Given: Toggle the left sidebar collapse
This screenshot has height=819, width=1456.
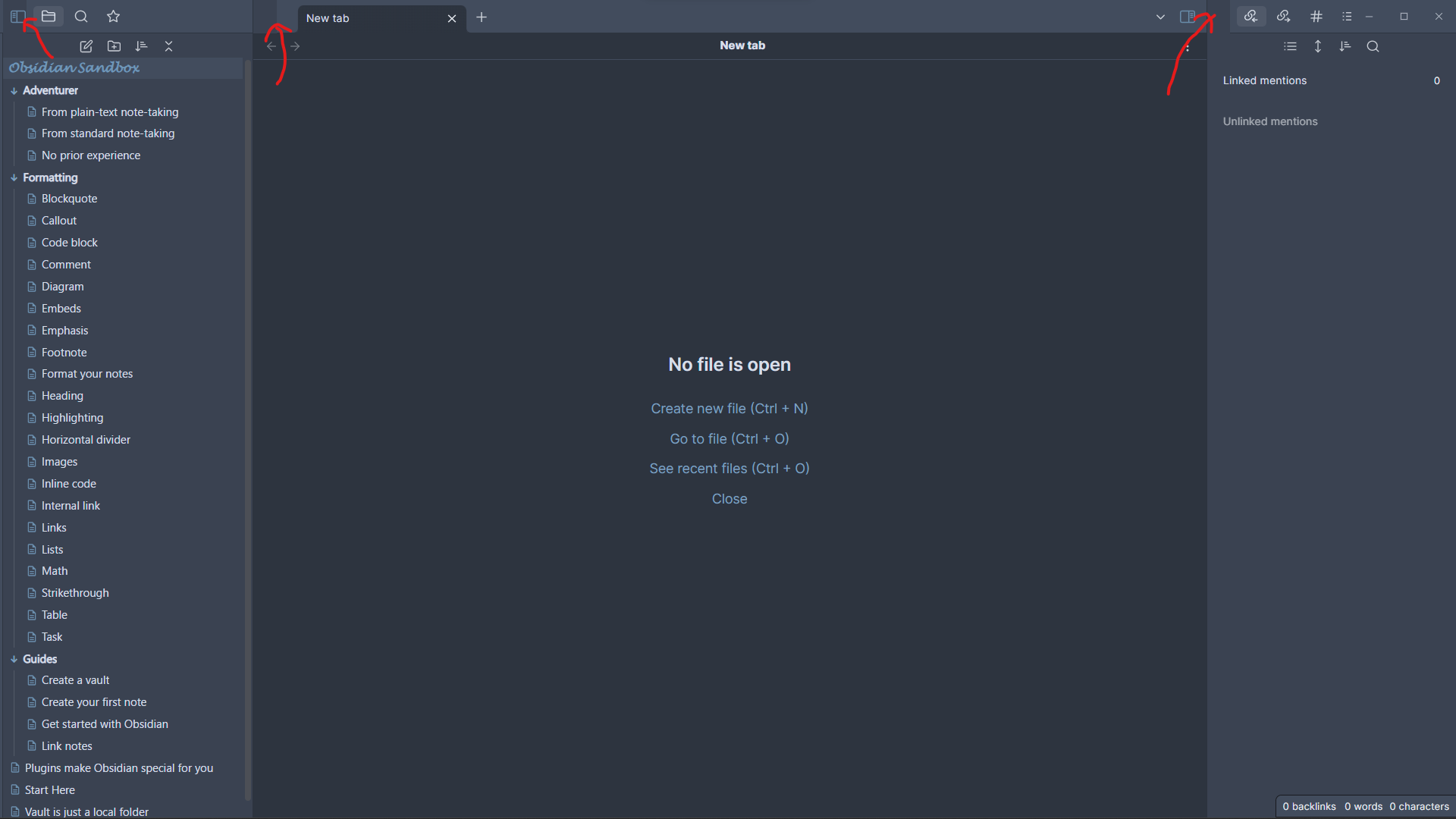Looking at the screenshot, I should pyautogui.click(x=17, y=16).
